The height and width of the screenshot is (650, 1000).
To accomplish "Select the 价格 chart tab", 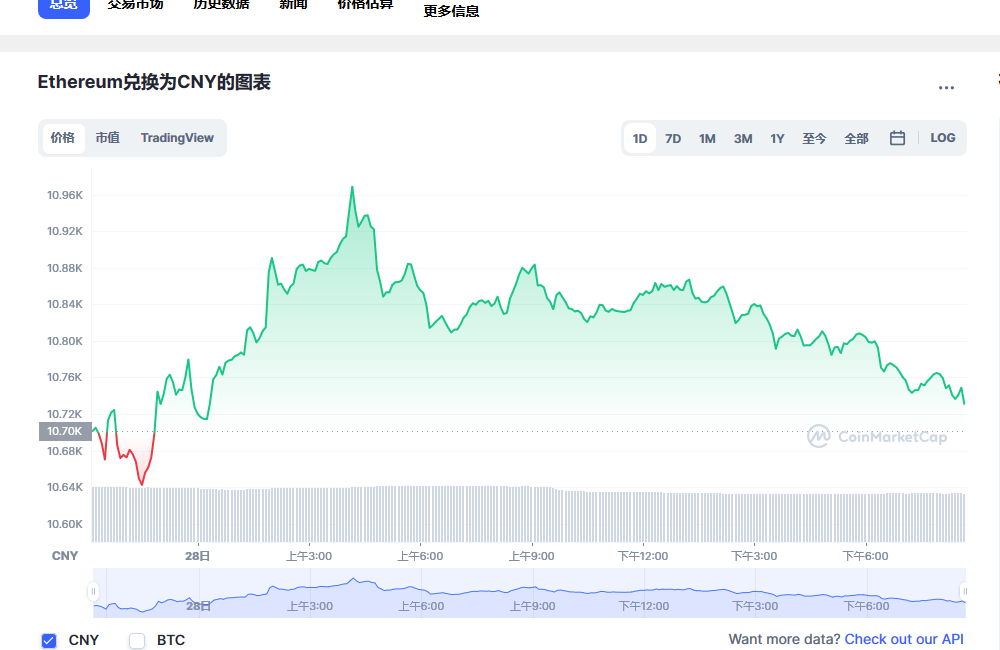I will point(62,138).
